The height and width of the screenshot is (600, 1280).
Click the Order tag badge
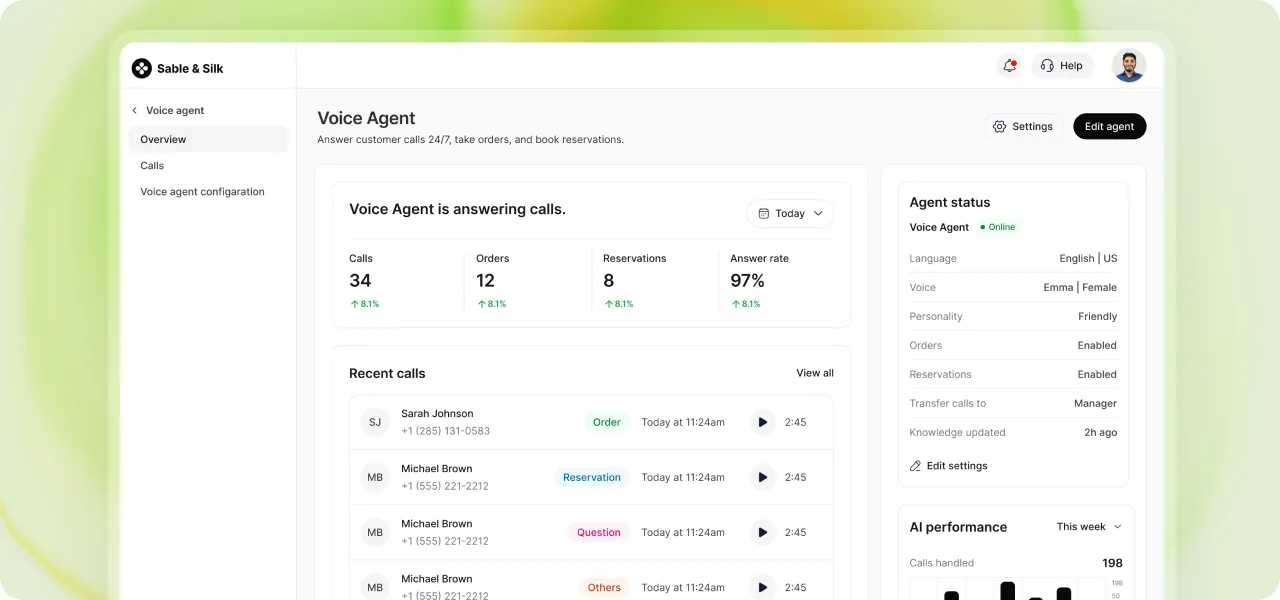click(x=607, y=422)
